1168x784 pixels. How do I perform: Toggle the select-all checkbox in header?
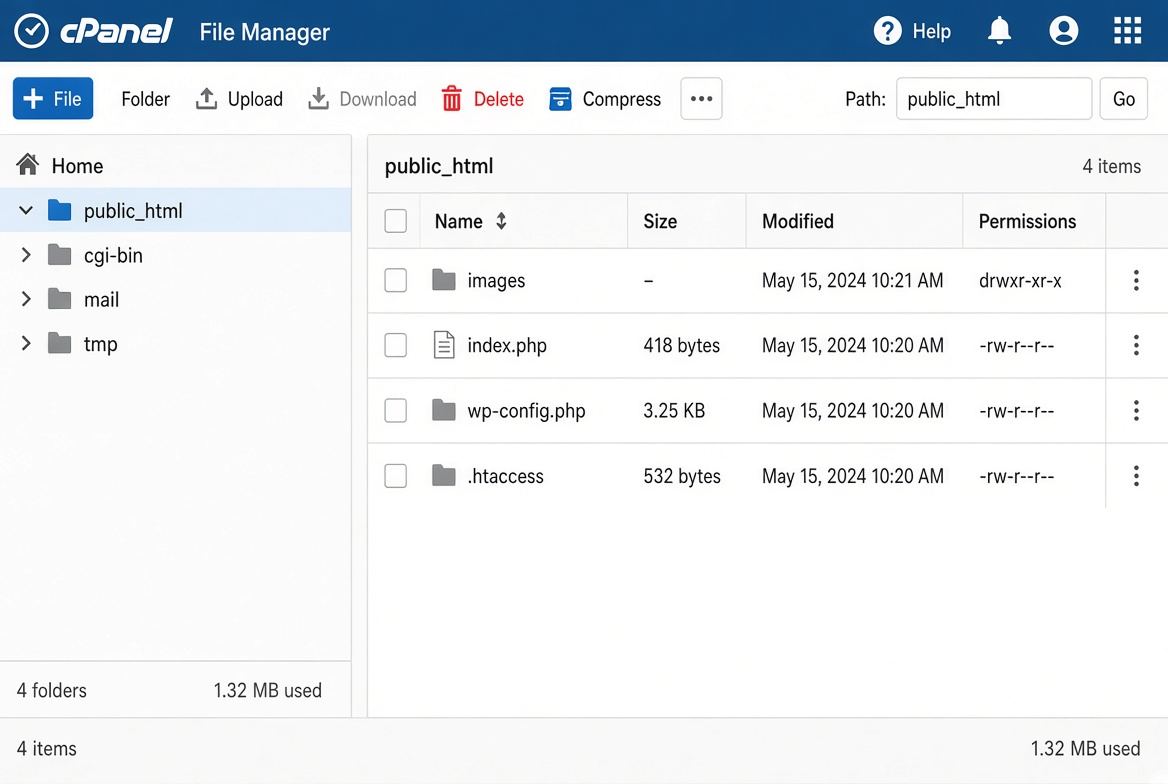tap(396, 221)
